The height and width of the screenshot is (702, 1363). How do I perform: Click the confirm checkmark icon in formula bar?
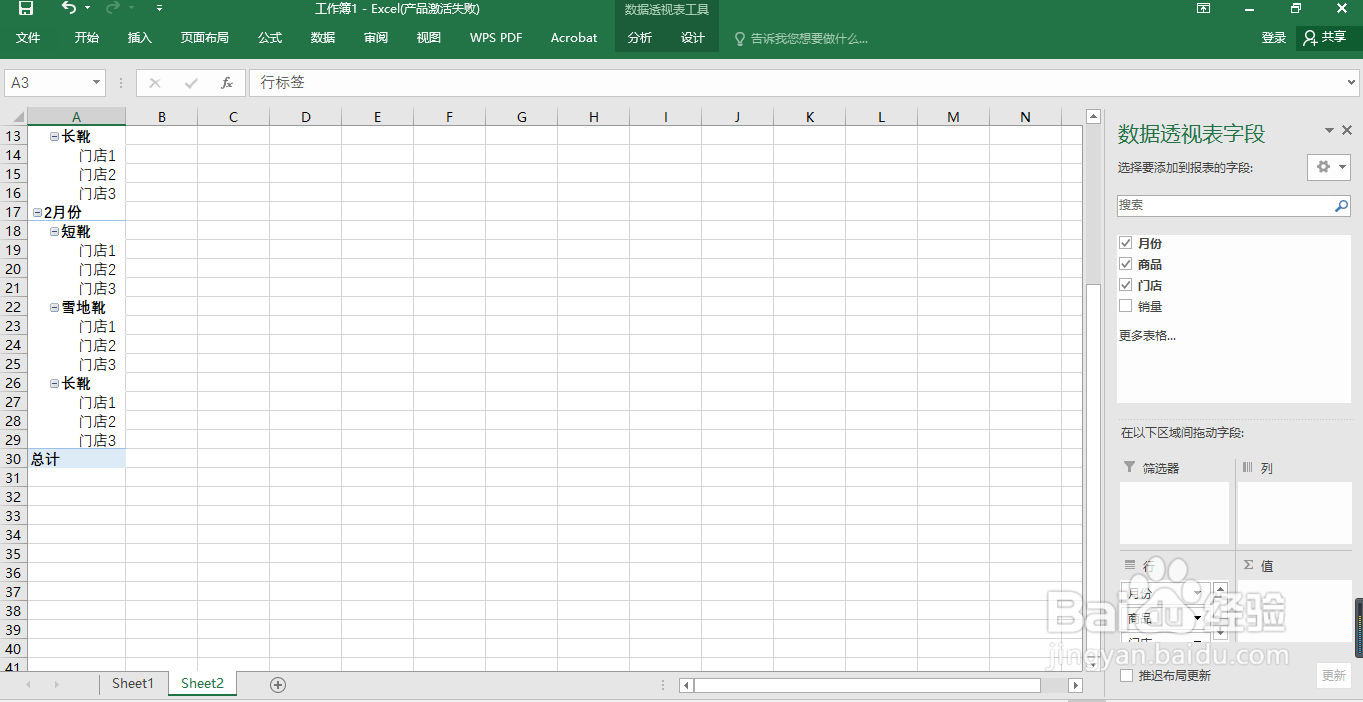point(191,83)
